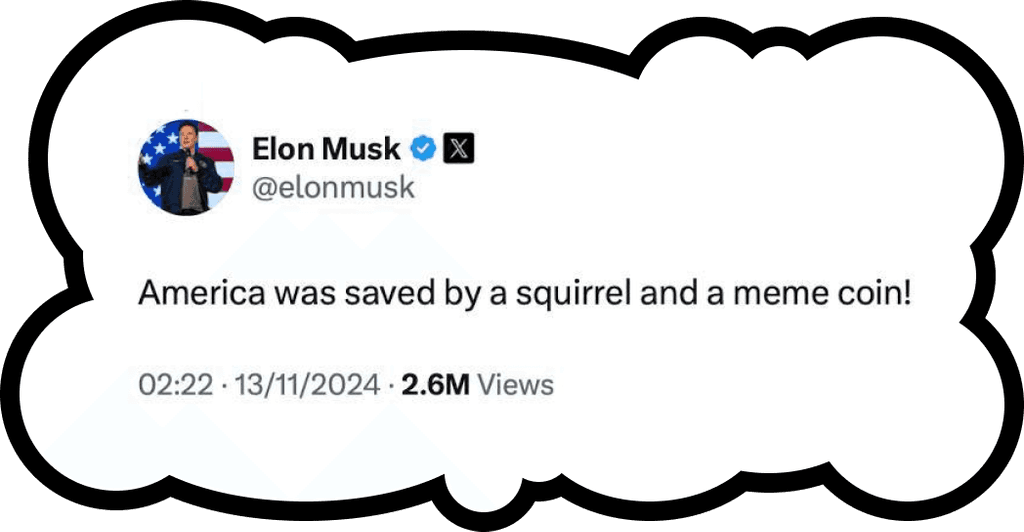
Task: Open the round profile avatar
Action: pos(186,167)
